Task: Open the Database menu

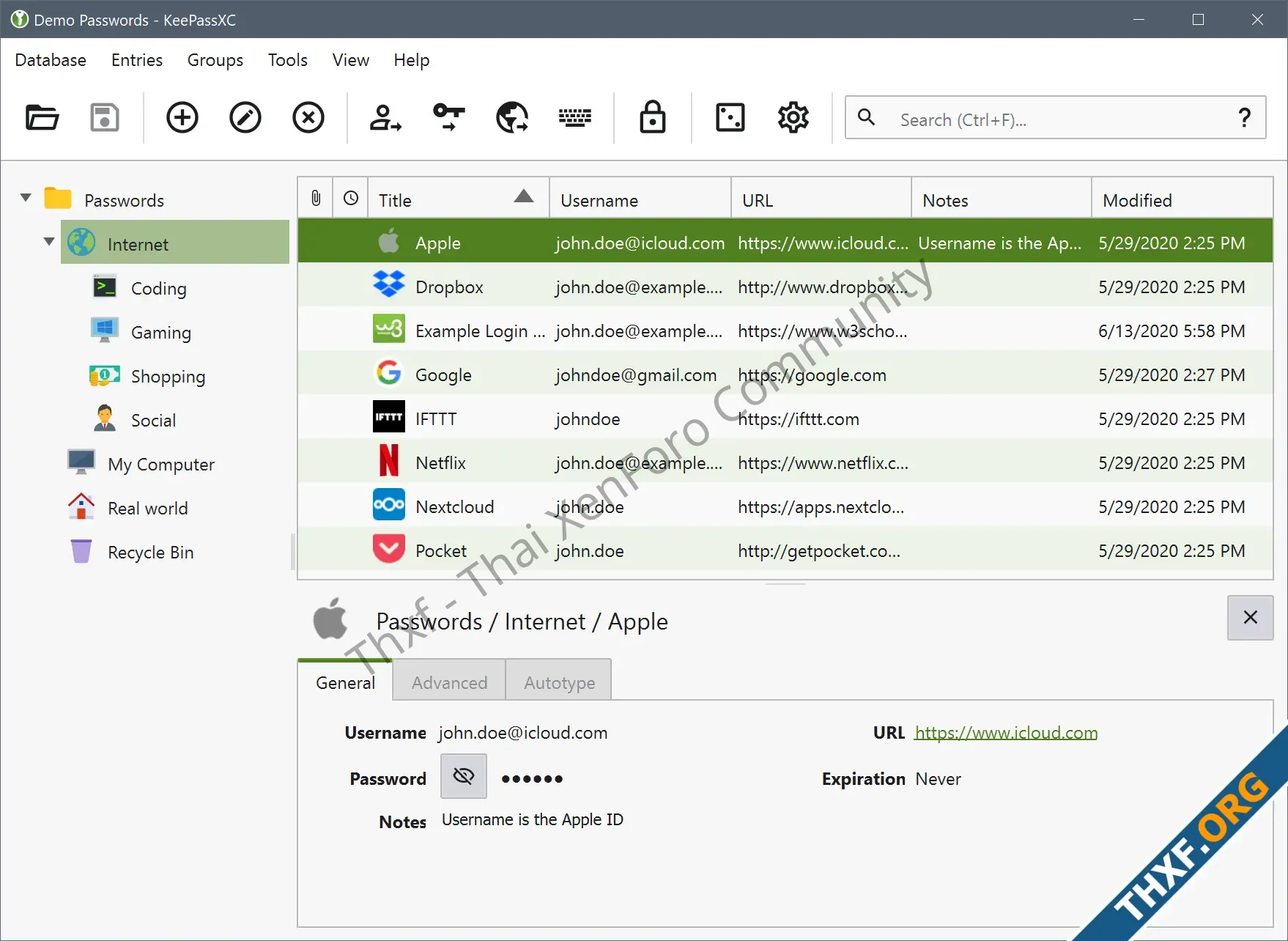Action: click(x=51, y=60)
